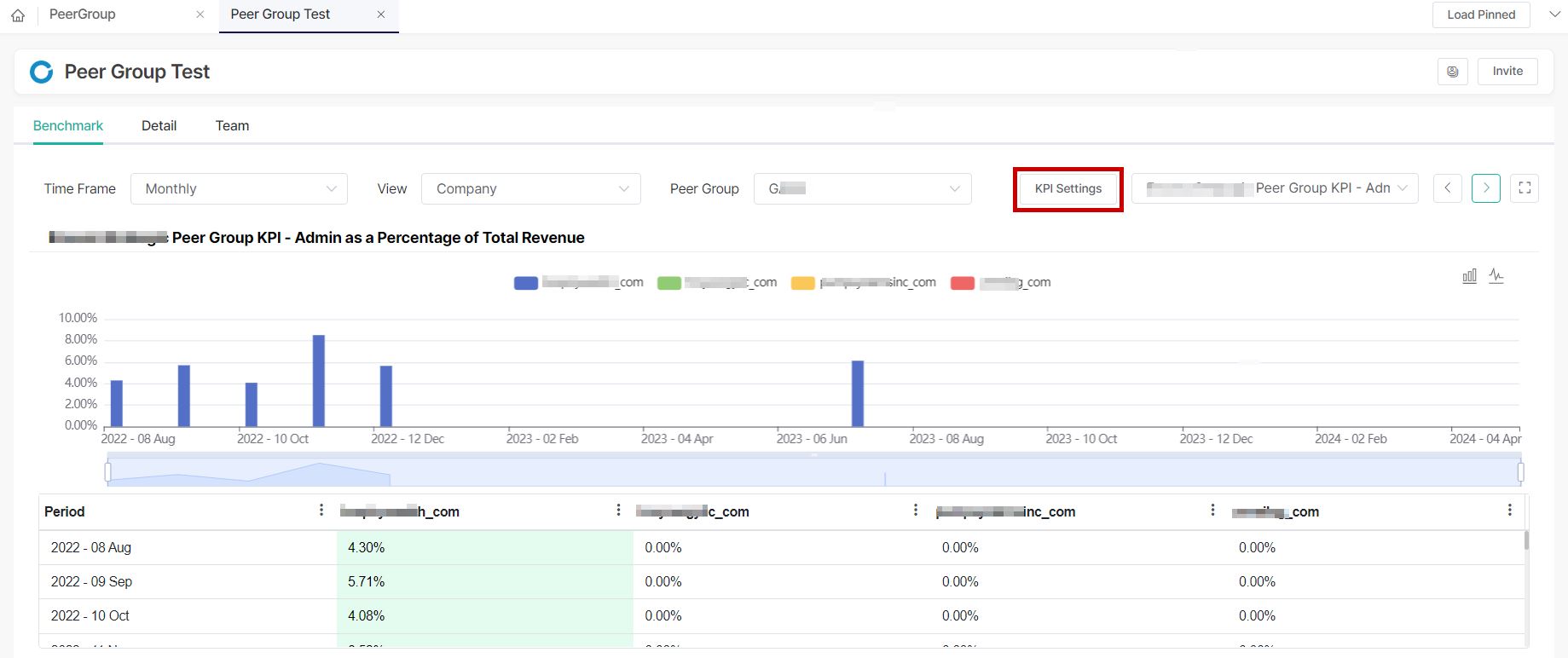The width and height of the screenshot is (1568, 658).
Task: Select the 2022 - 08 Aug period cell
Action: (x=188, y=548)
